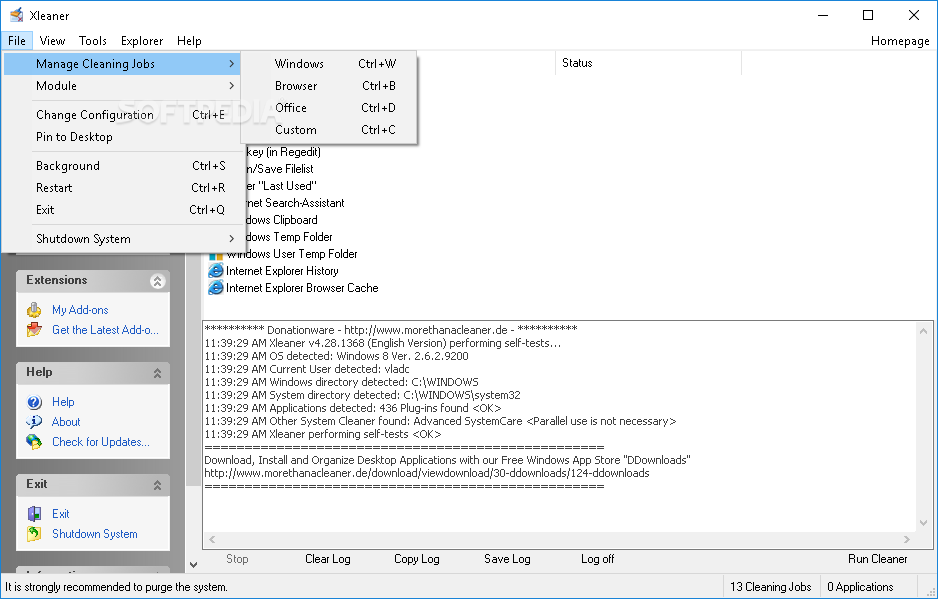Open Get the Latest Add-ons link
938x599 pixels.
(x=105, y=330)
